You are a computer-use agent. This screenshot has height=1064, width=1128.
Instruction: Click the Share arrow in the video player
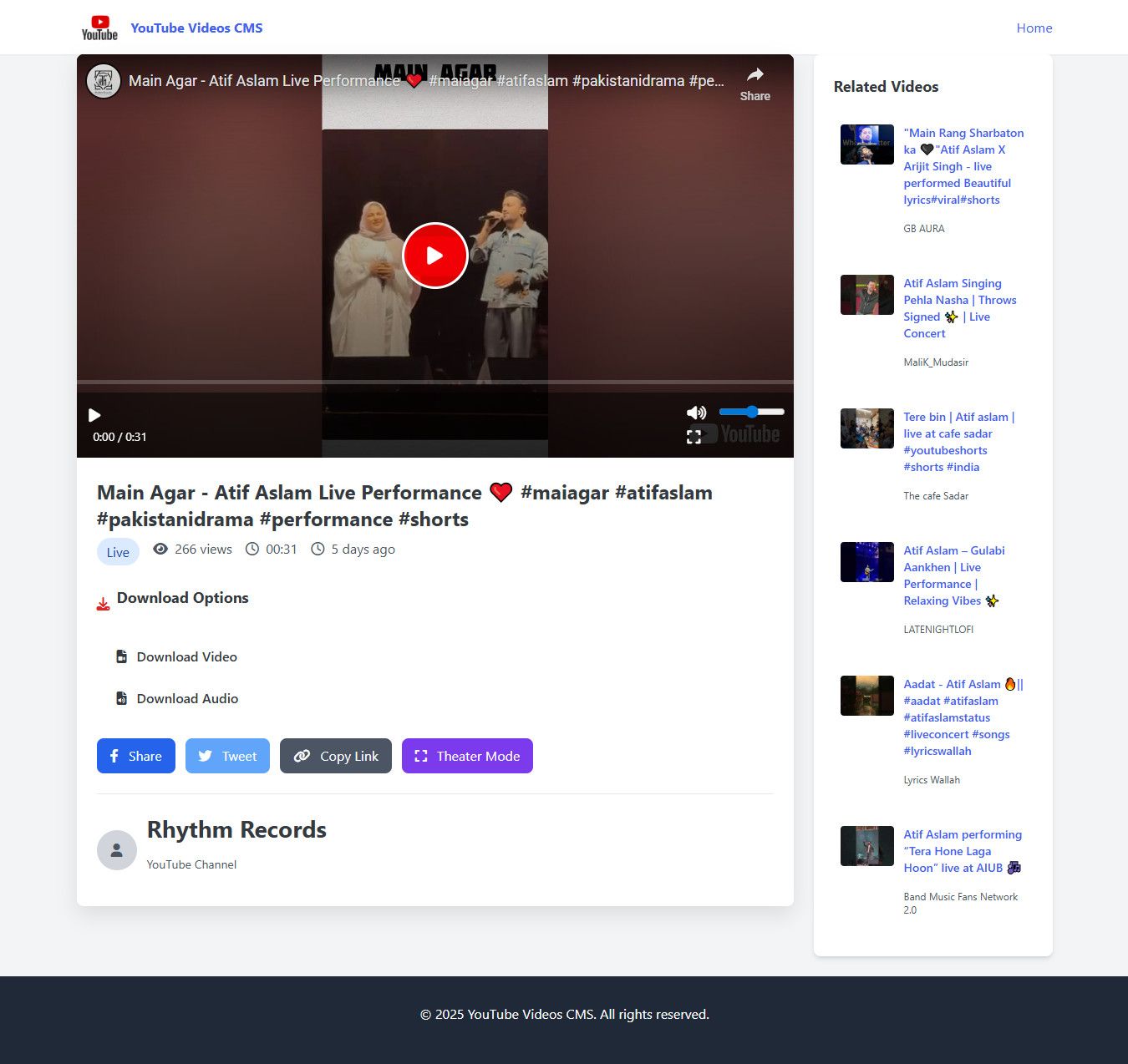coord(755,84)
